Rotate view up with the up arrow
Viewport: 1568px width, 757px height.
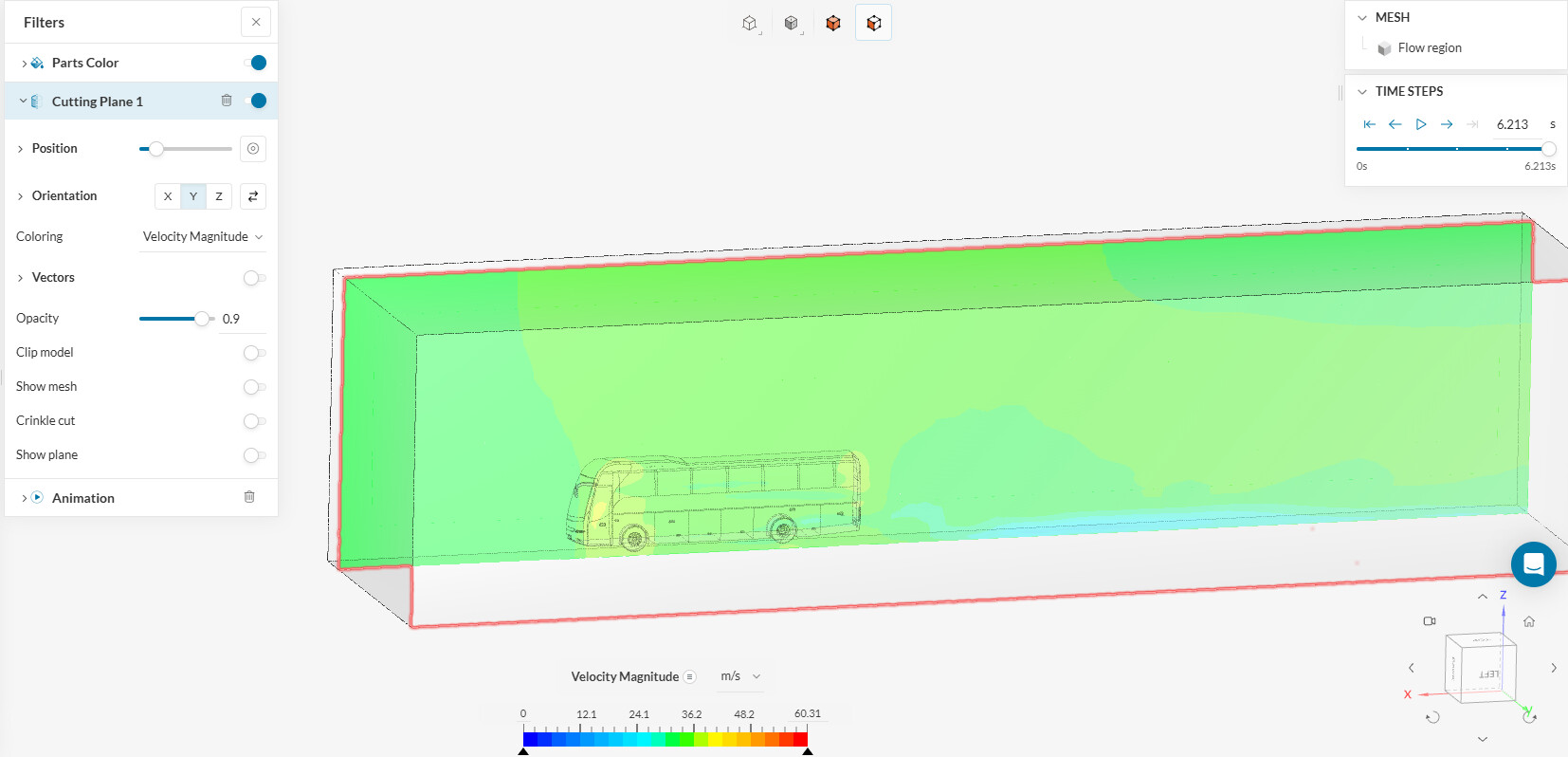point(1483,597)
